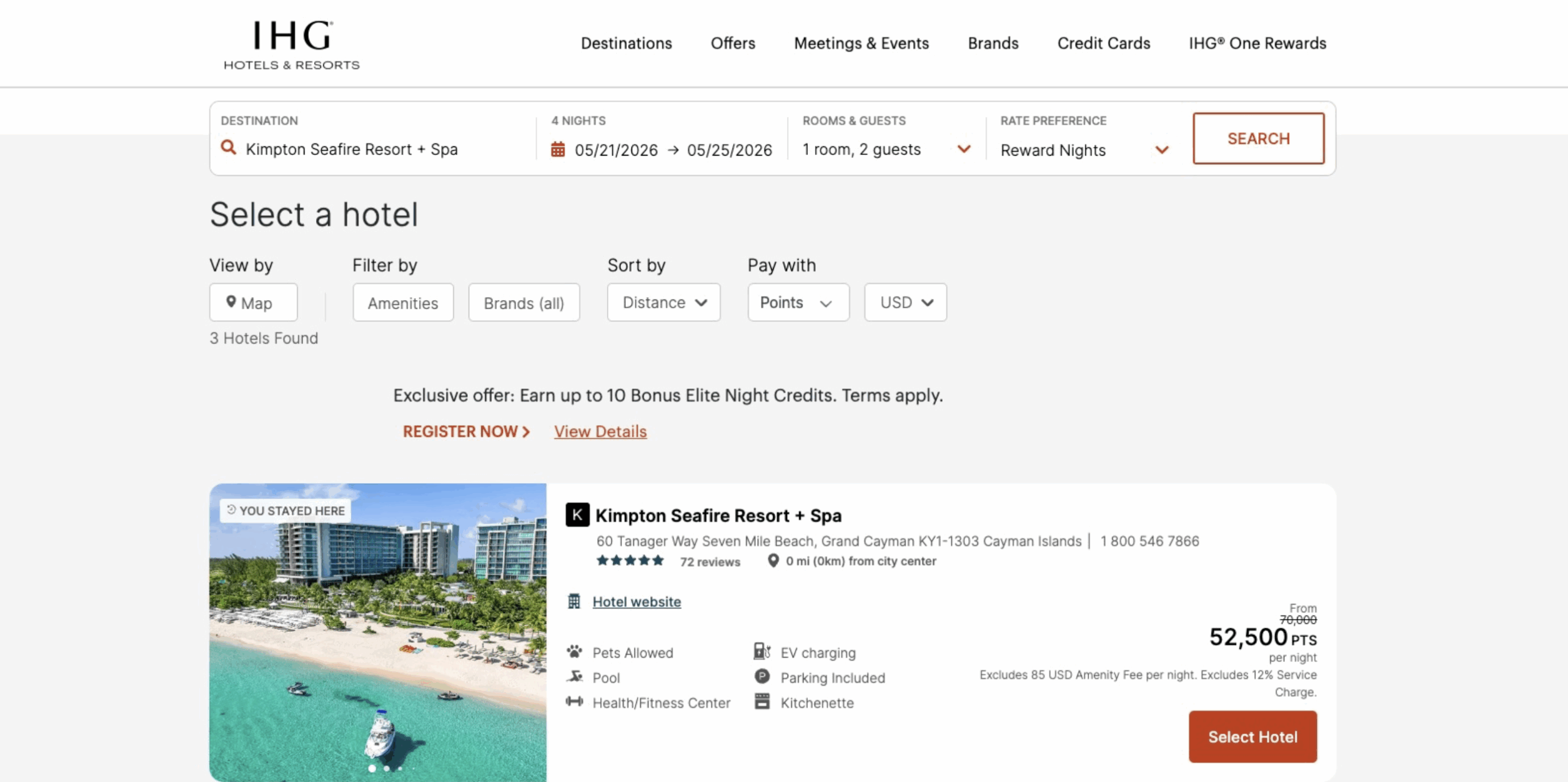This screenshot has width=1568, height=782.
Task: Open the Sort by Distance dropdown
Action: [x=663, y=303]
